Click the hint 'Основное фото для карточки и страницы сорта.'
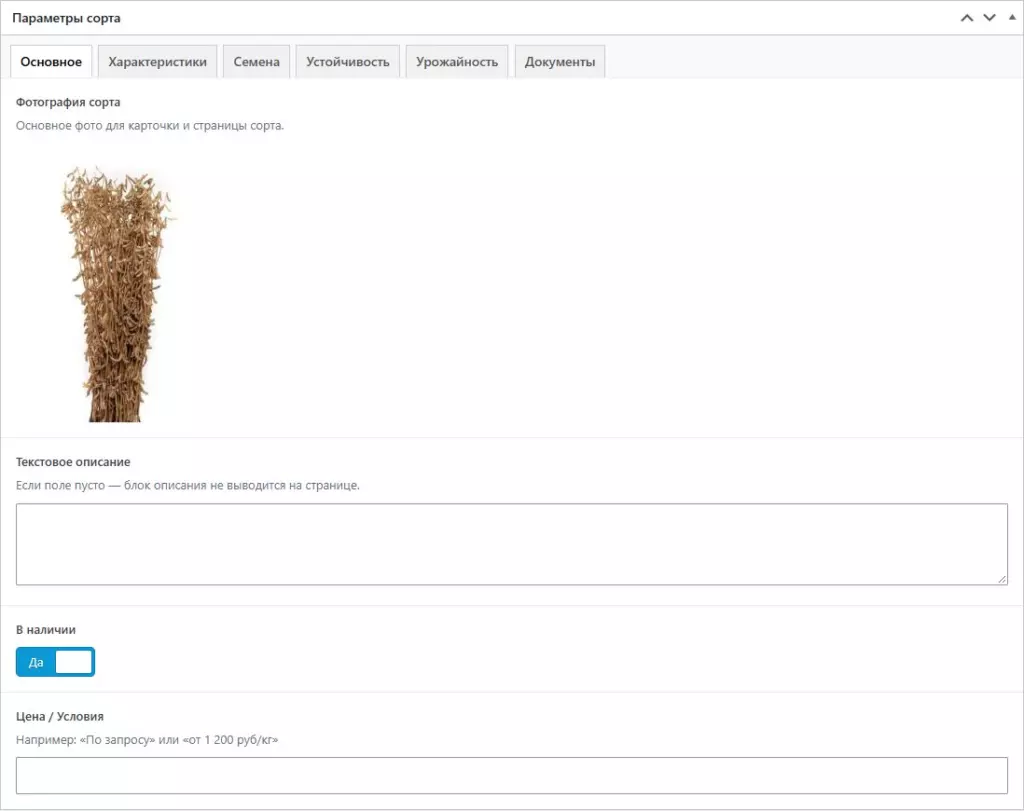Viewport: 1024px width, 811px height. coord(150,125)
